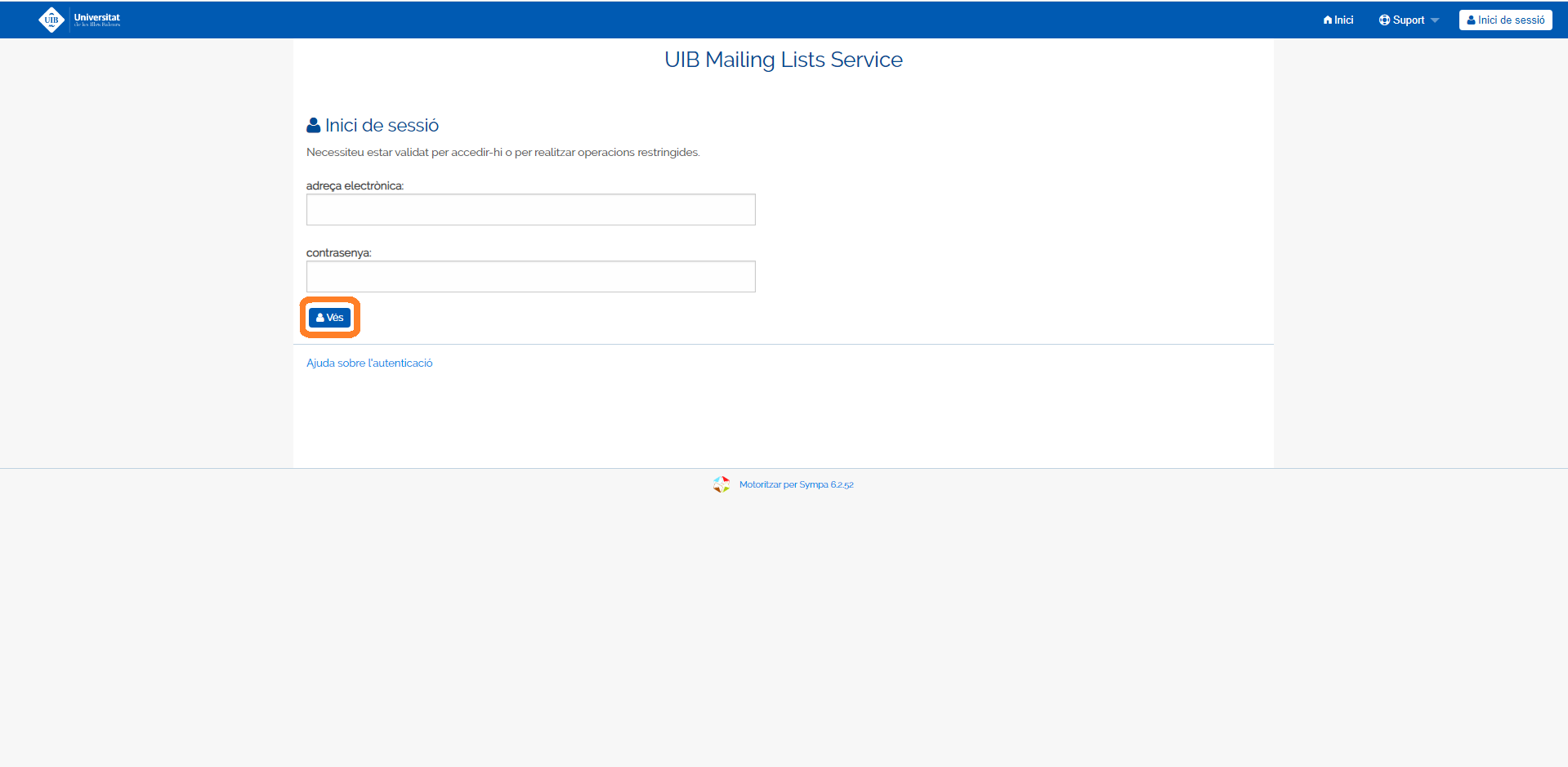
Task: Click the Inici de sessió navbar button
Action: [1505, 20]
